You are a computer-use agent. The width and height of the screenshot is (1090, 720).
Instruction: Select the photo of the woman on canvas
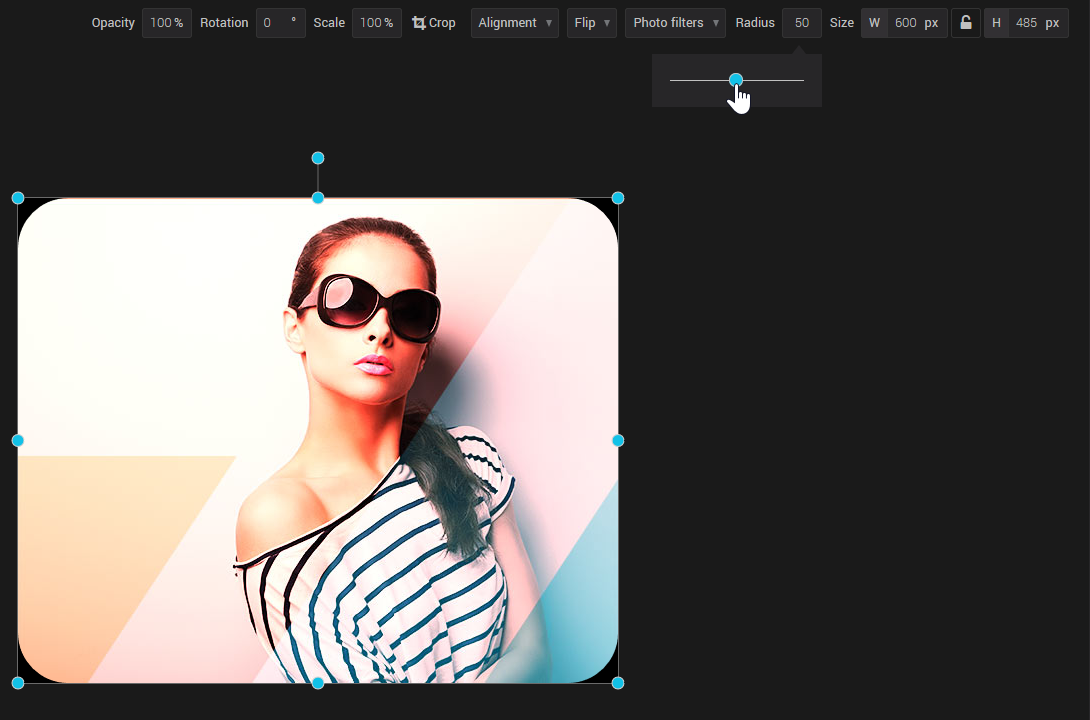(318, 440)
